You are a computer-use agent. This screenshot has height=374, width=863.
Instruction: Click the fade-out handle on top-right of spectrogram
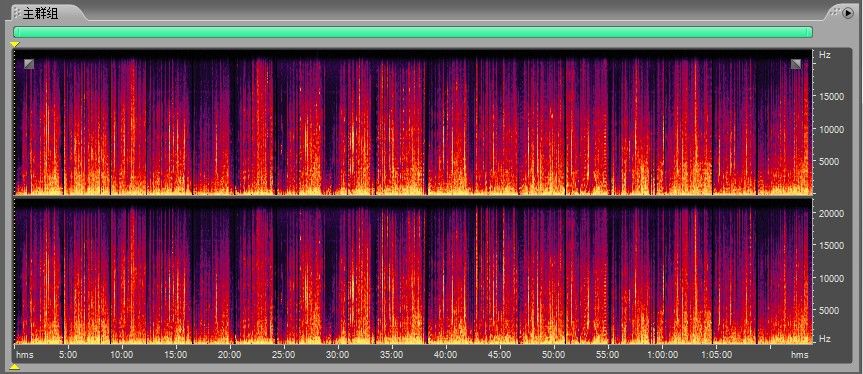pos(796,64)
